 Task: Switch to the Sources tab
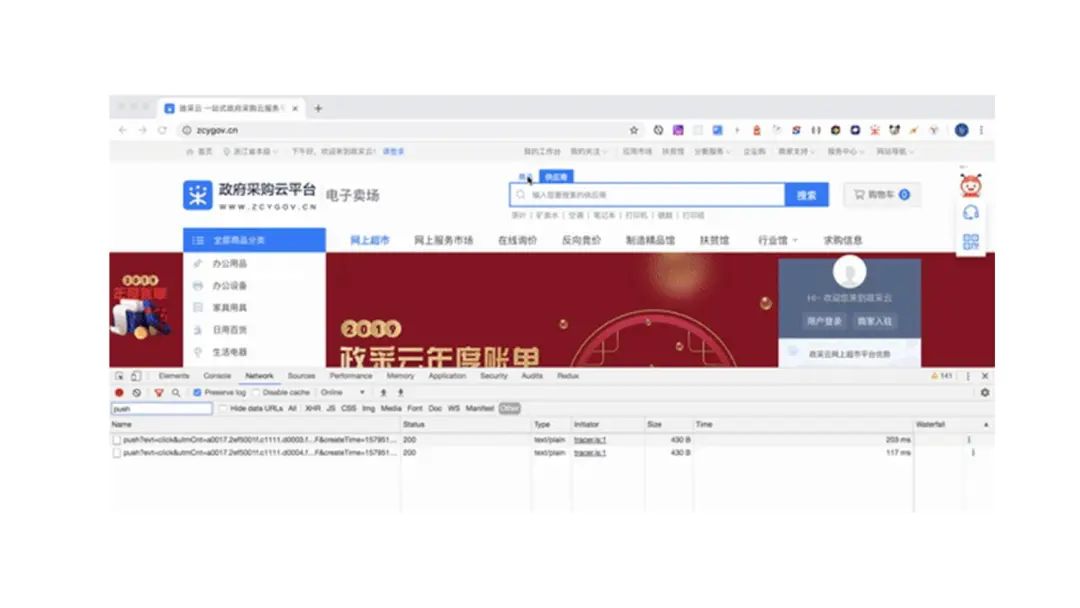[301, 376]
